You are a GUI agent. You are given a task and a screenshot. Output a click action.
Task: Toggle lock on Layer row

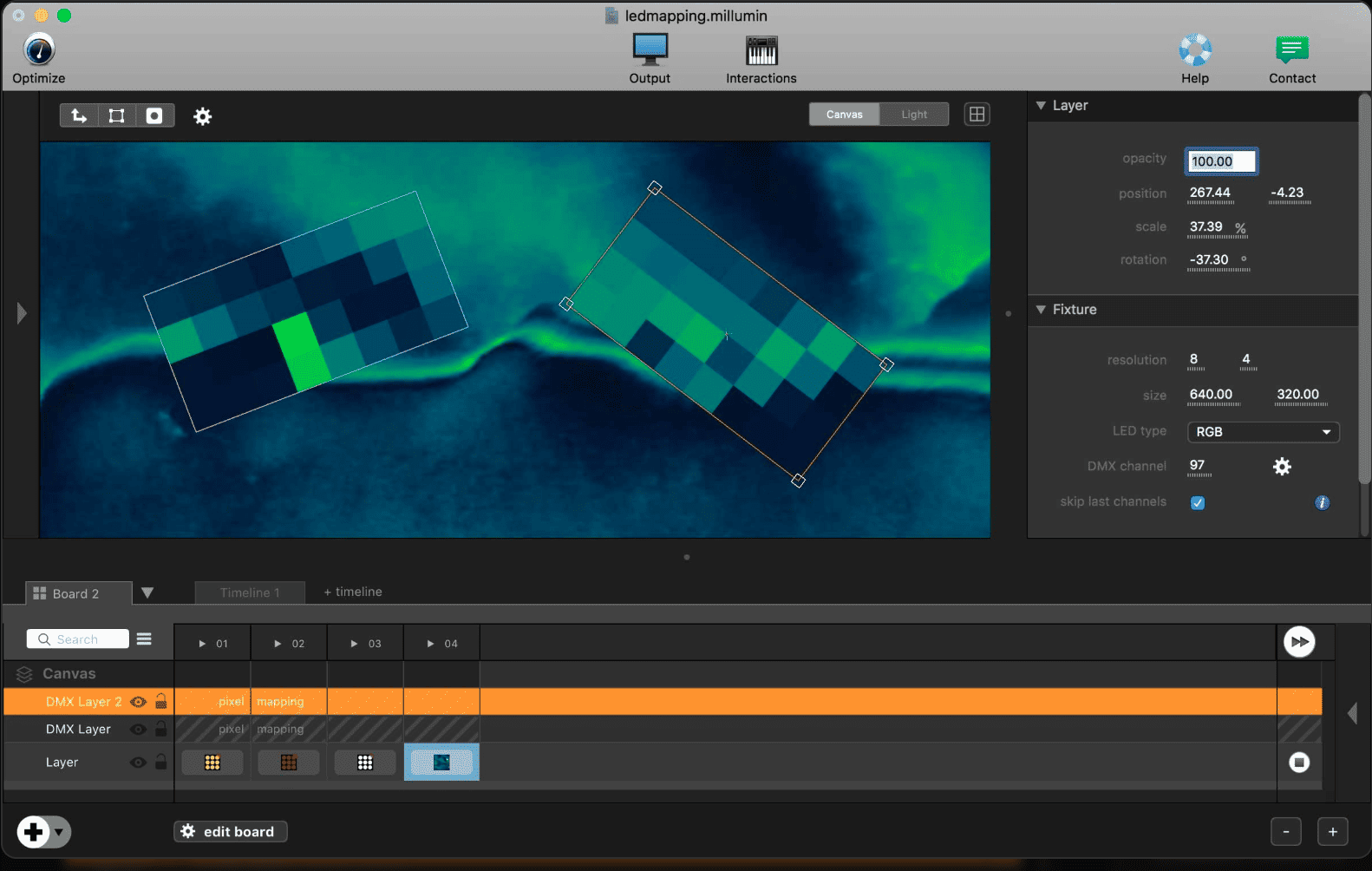160,762
